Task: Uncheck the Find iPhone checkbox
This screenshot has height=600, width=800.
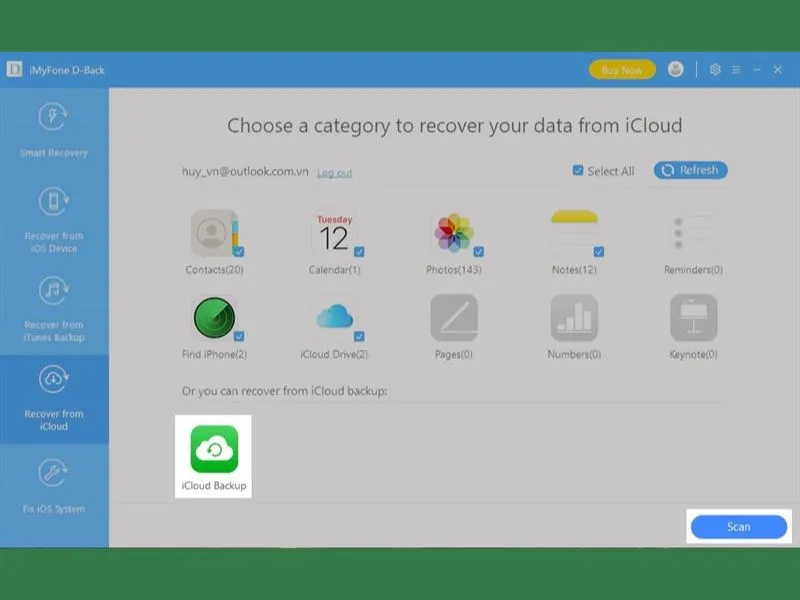Action: (239, 336)
